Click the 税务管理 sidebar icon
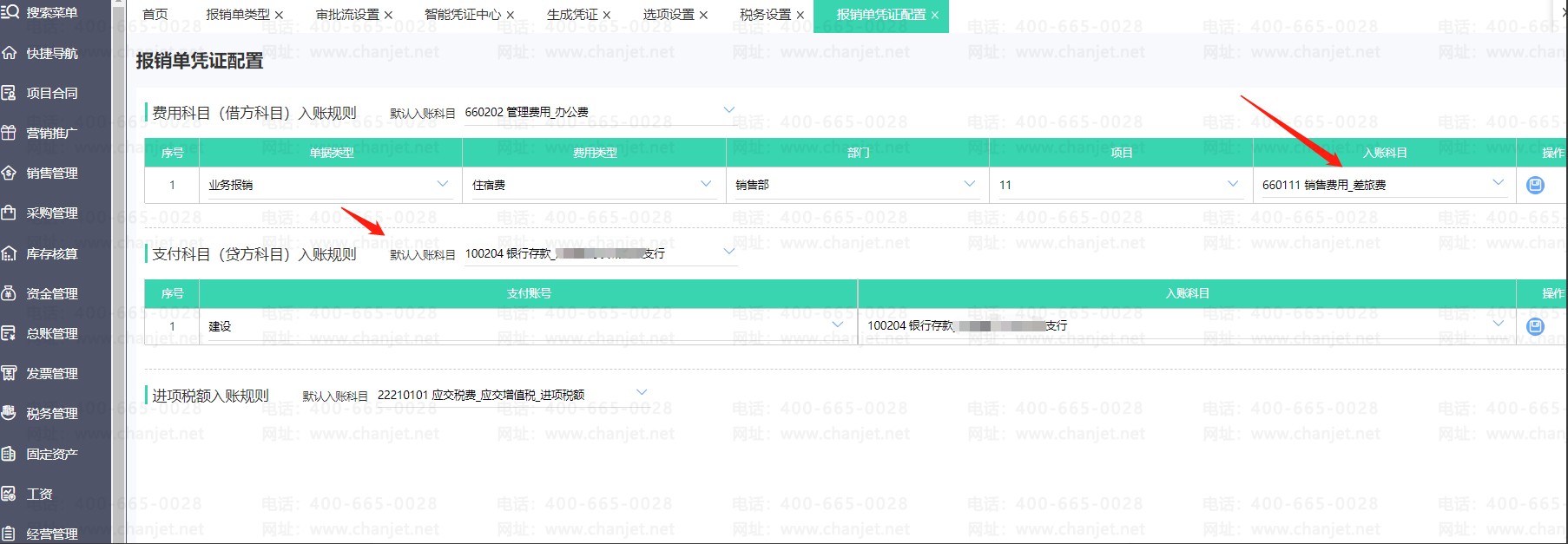 pyautogui.click(x=10, y=413)
